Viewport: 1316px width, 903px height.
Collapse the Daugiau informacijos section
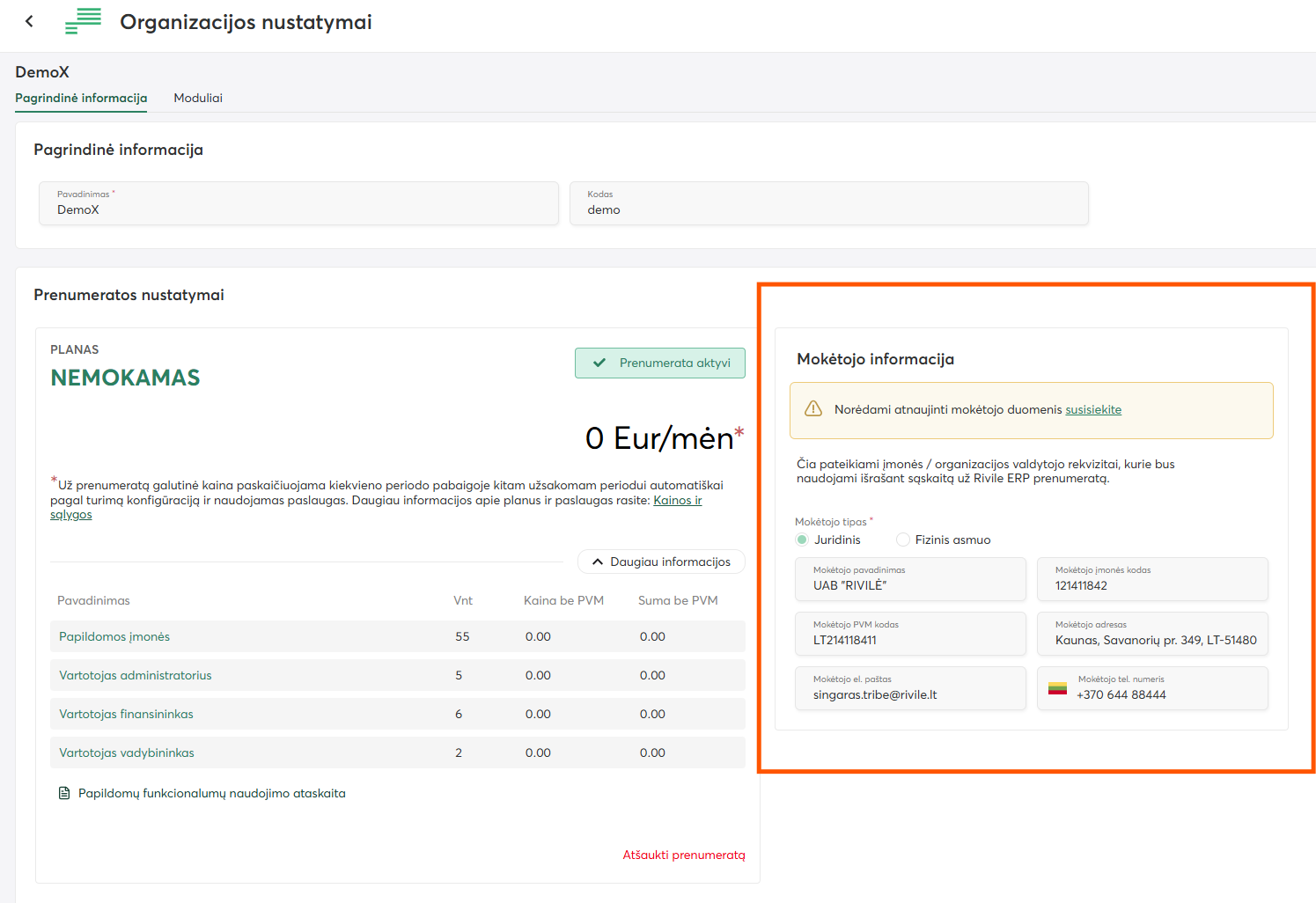pyautogui.click(x=661, y=562)
